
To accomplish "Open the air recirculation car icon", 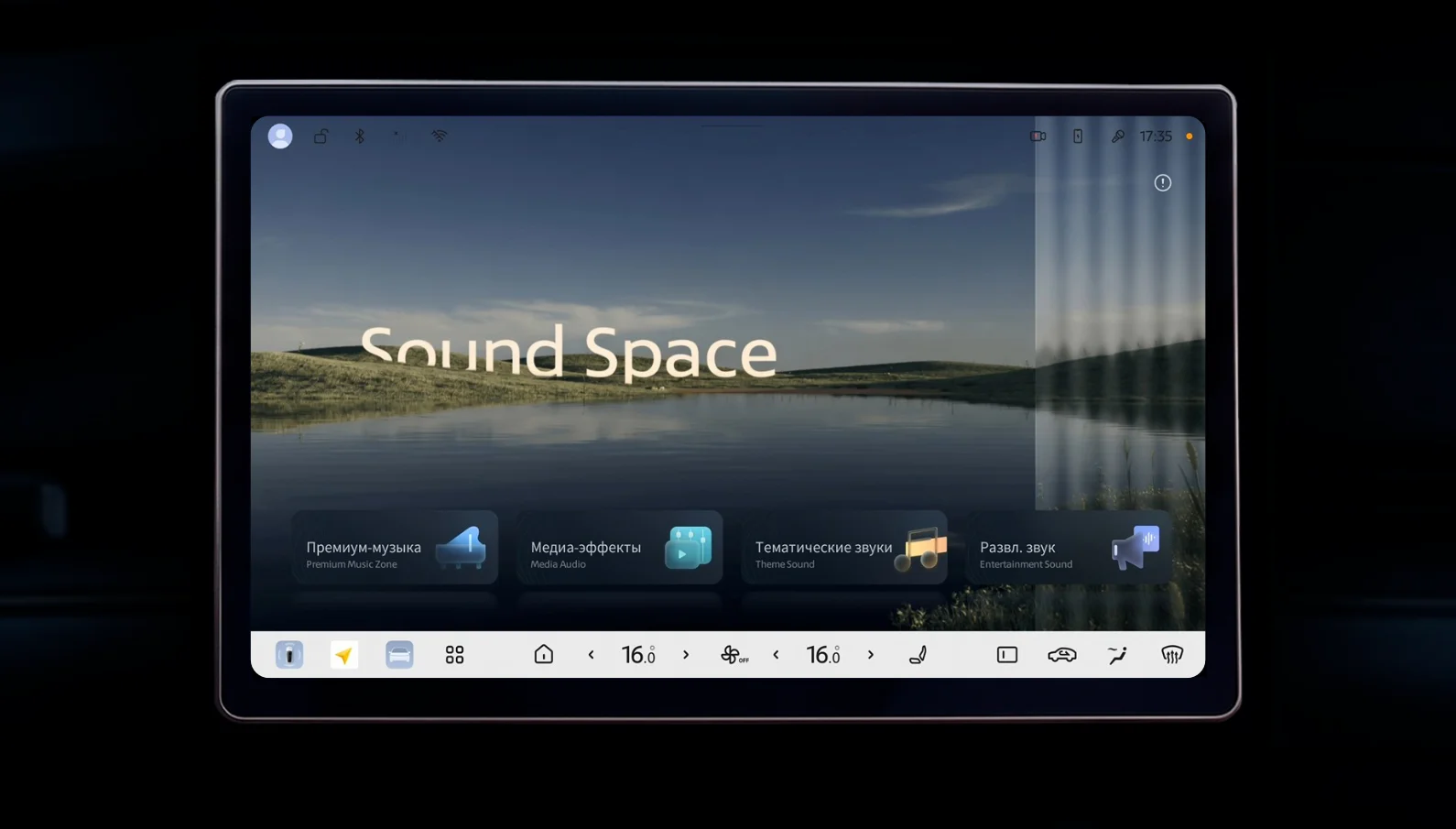I will click(x=1062, y=655).
